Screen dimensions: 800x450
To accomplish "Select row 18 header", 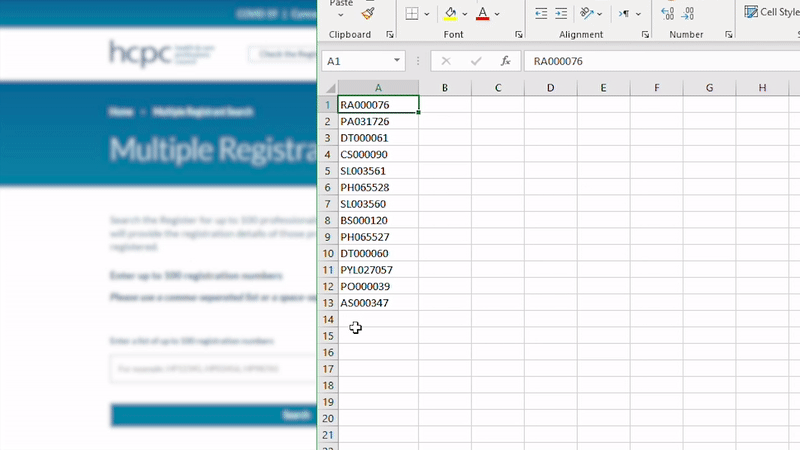I will 328,385.
